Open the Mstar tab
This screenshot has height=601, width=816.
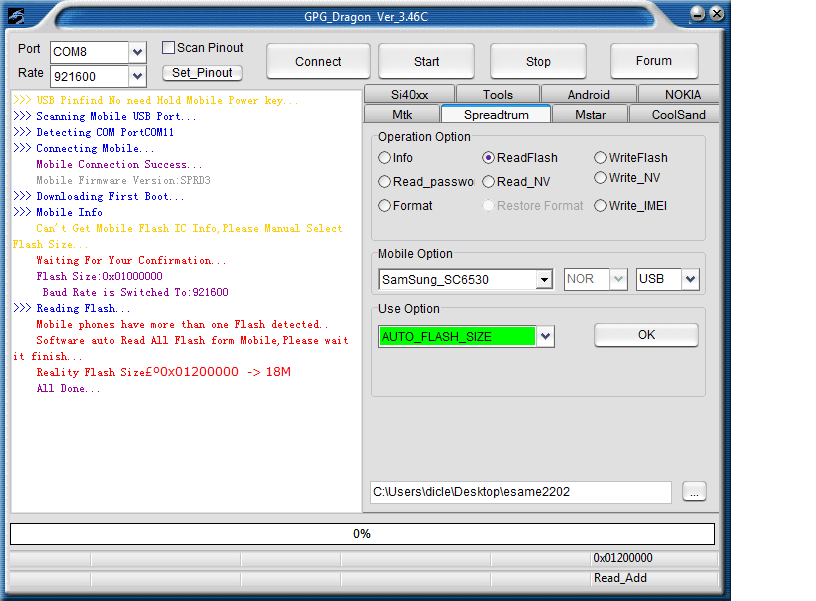point(590,114)
